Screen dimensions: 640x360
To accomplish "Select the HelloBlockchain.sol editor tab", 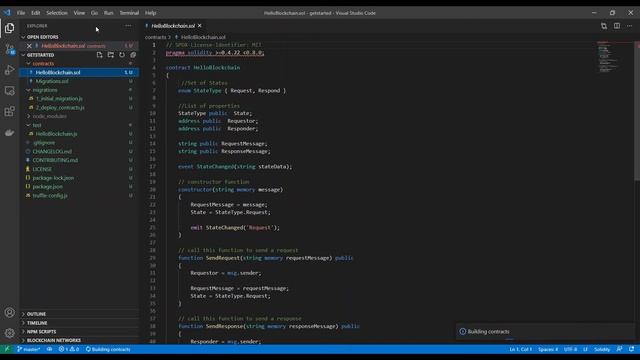I will (x=173, y=26).
